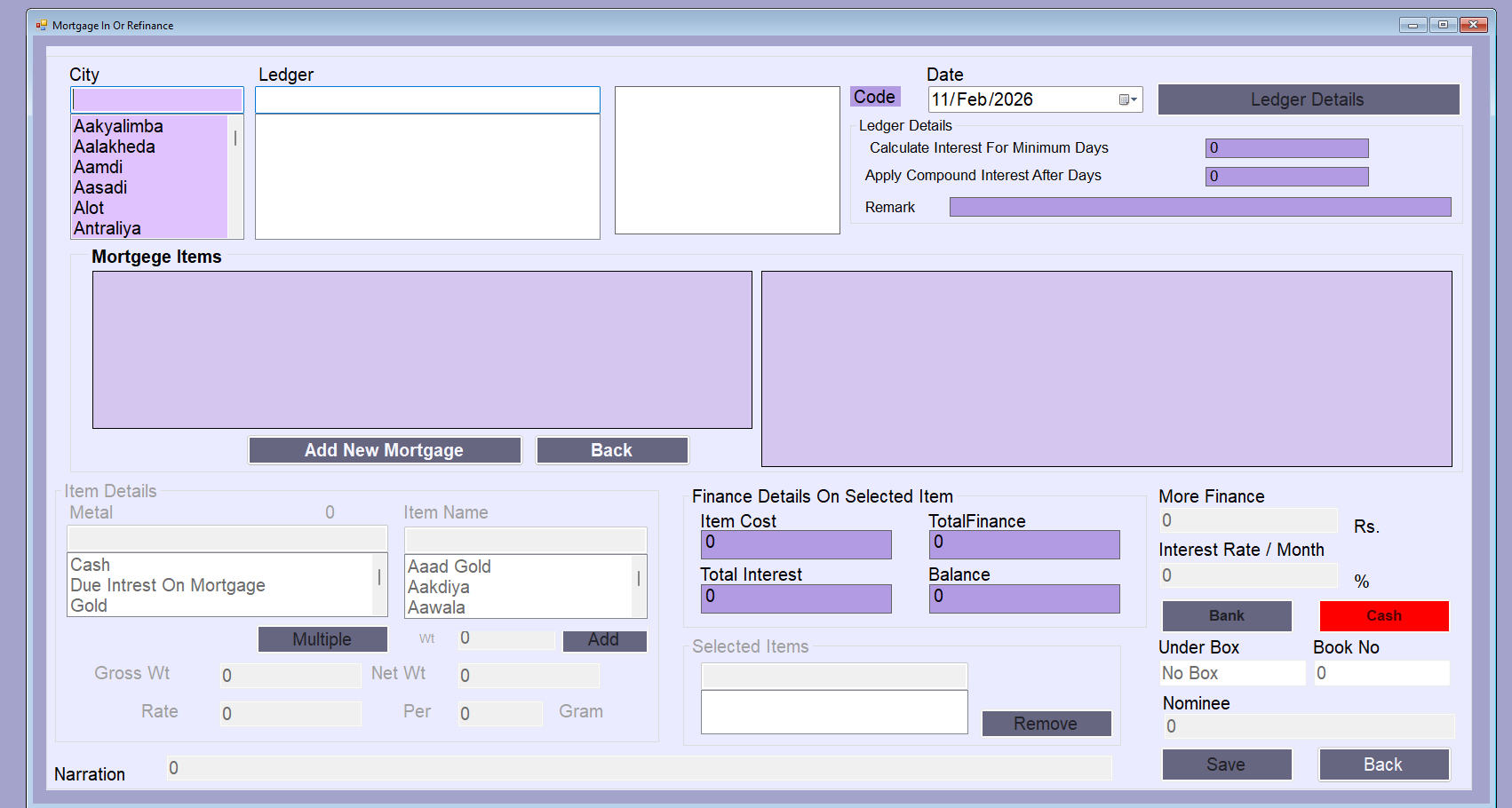Choose the Bank payment button
The image size is (1512, 808).
[1227, 616]
